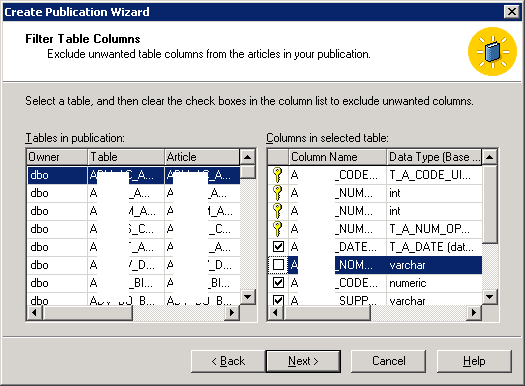
Task: Sort by the Owner column header
Action: pos(57,157)
